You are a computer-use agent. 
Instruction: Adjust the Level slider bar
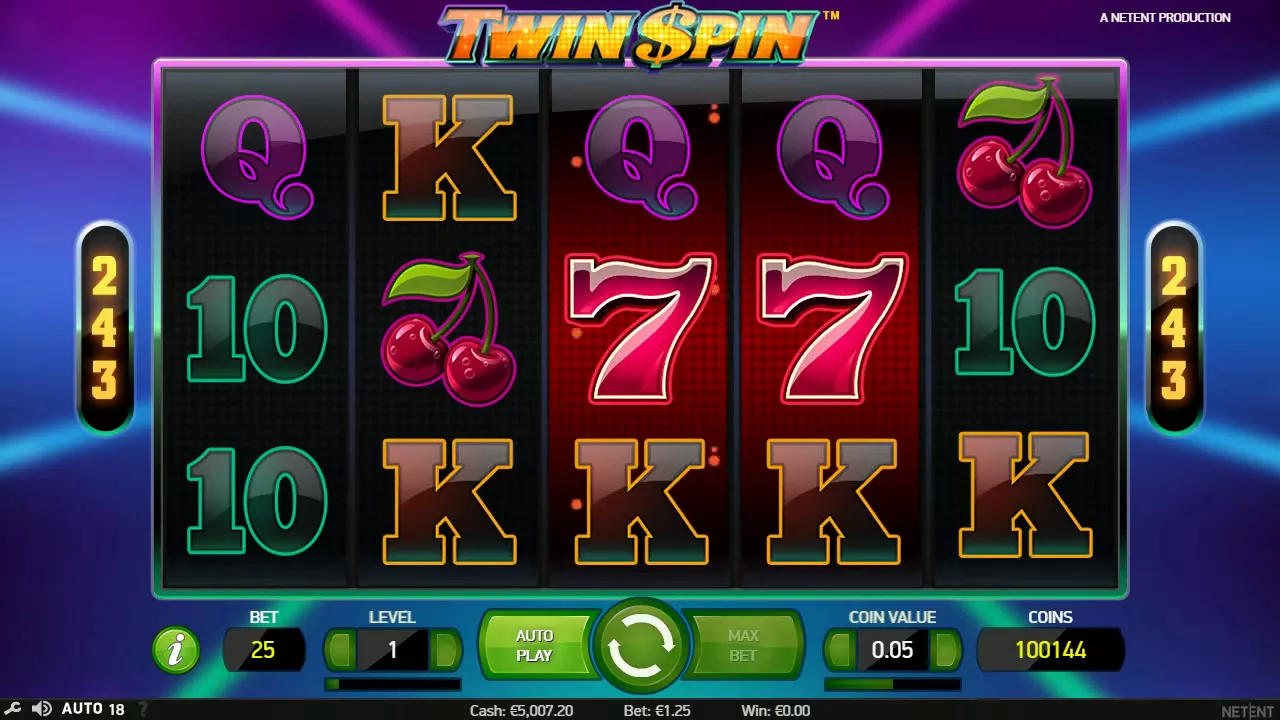(x=393, y=685)
